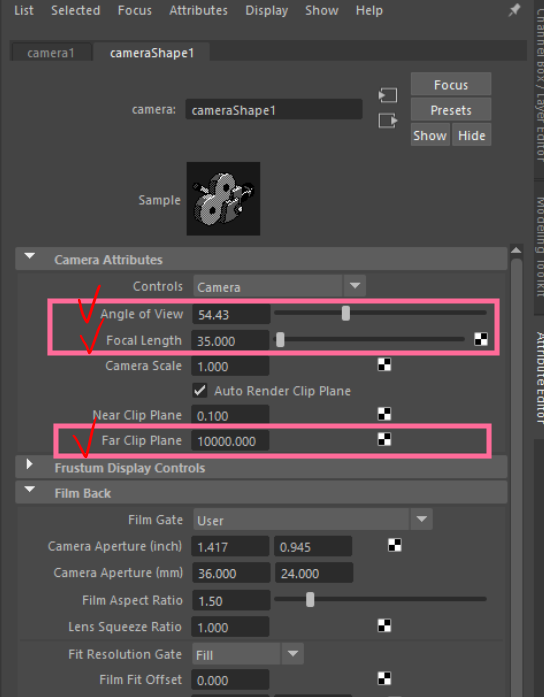Click the Far Clip Plane value field

tap(230, 441)
